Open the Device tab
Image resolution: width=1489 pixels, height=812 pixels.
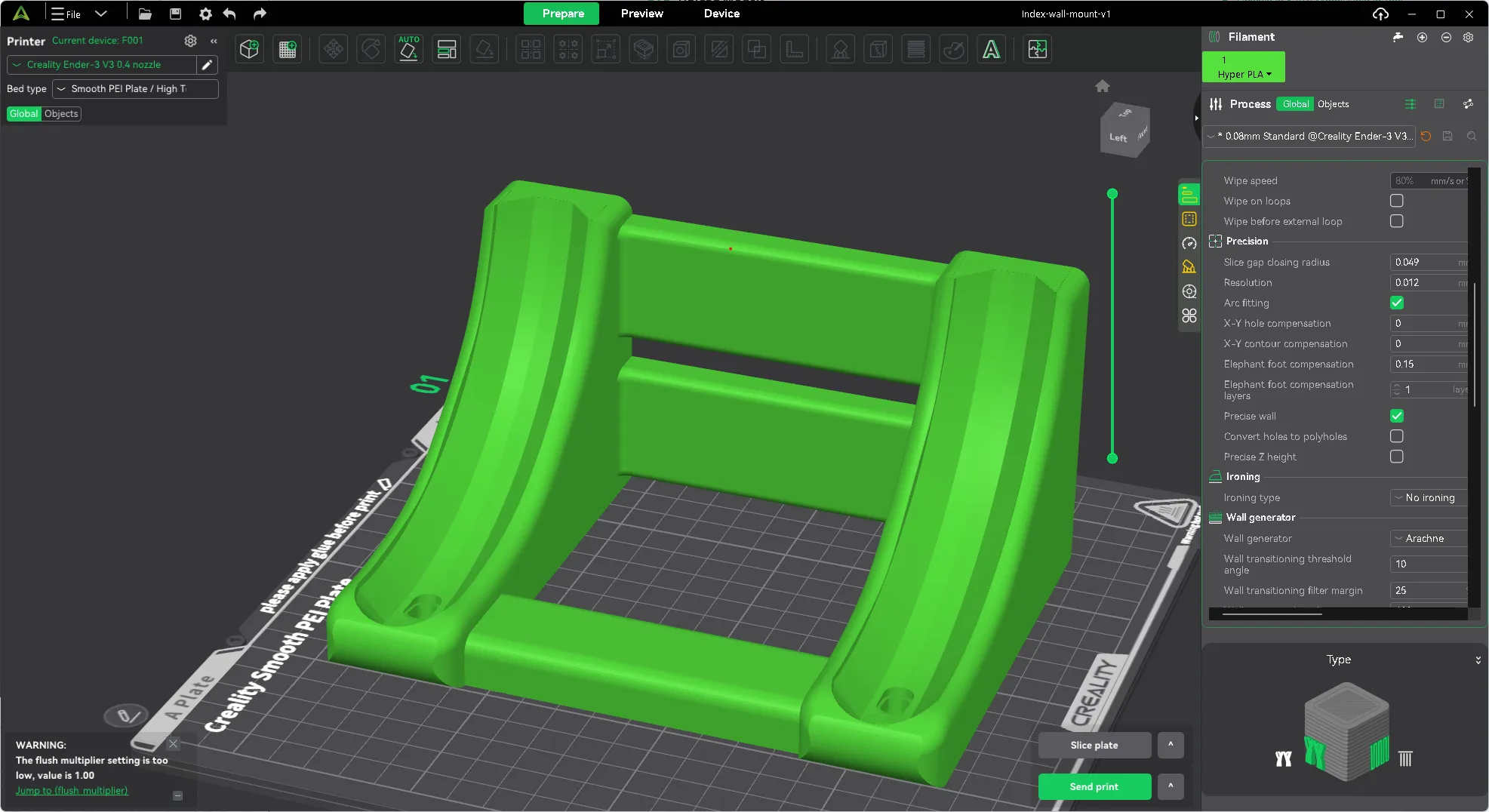[x=721, y=14]
